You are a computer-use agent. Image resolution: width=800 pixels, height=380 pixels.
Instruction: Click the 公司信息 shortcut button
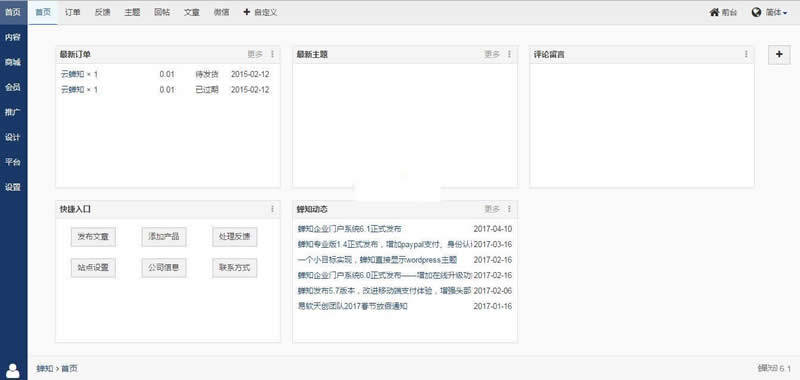pyautogui.click(x=164, y=268)
